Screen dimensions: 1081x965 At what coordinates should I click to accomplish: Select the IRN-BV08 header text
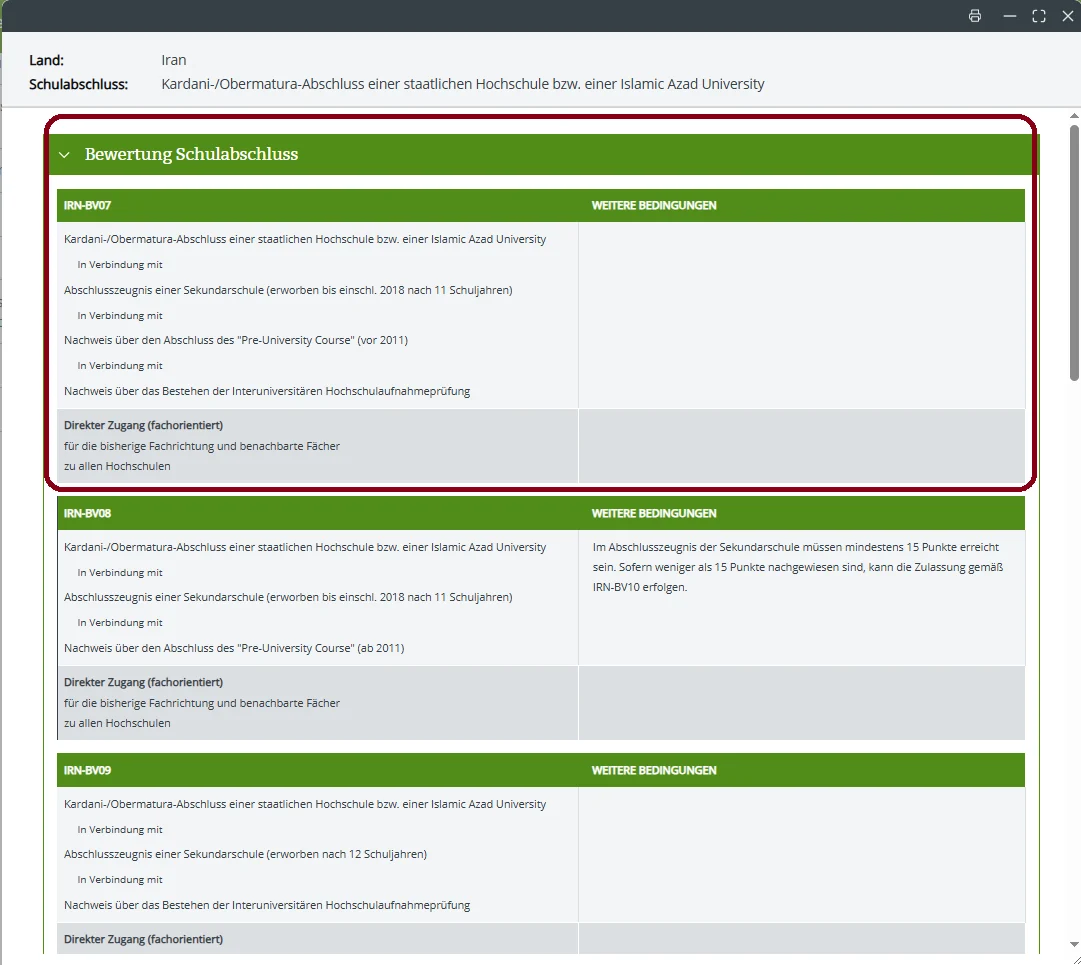[x=88, y=514]
